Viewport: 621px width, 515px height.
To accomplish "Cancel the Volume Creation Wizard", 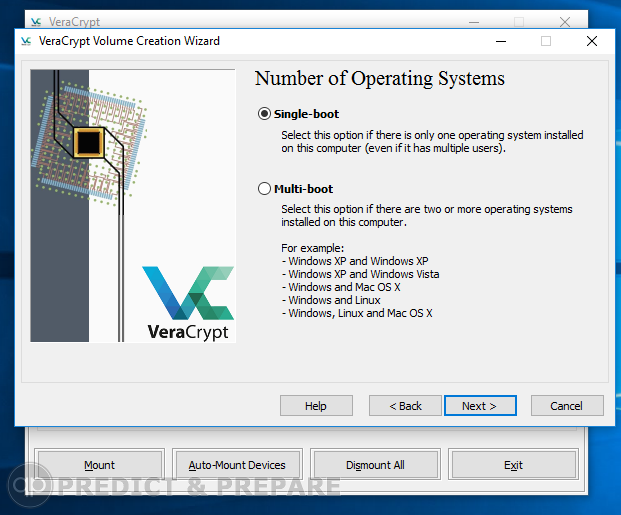I will click(567, 406).
